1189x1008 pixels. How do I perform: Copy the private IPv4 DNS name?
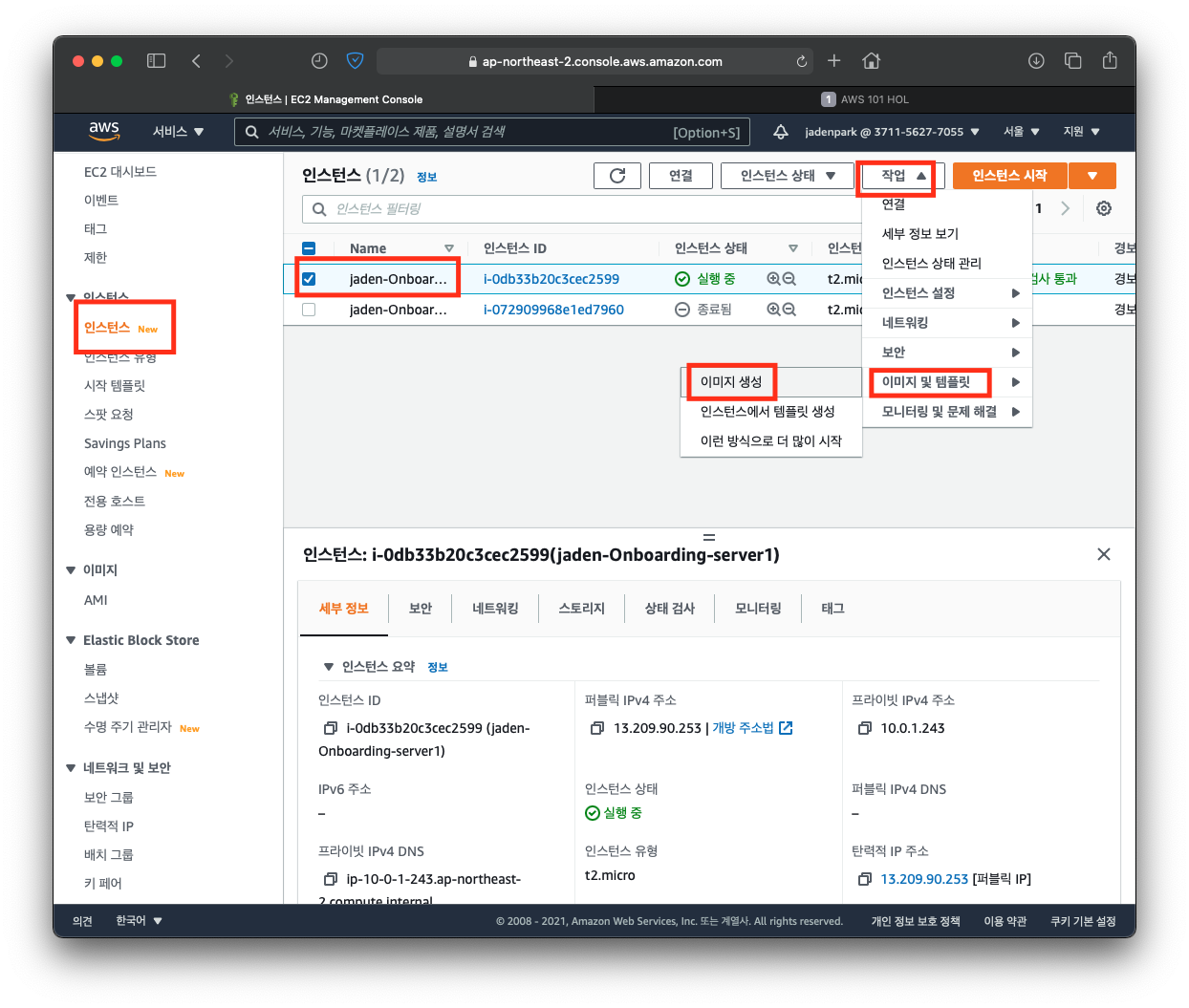[331, 879]
